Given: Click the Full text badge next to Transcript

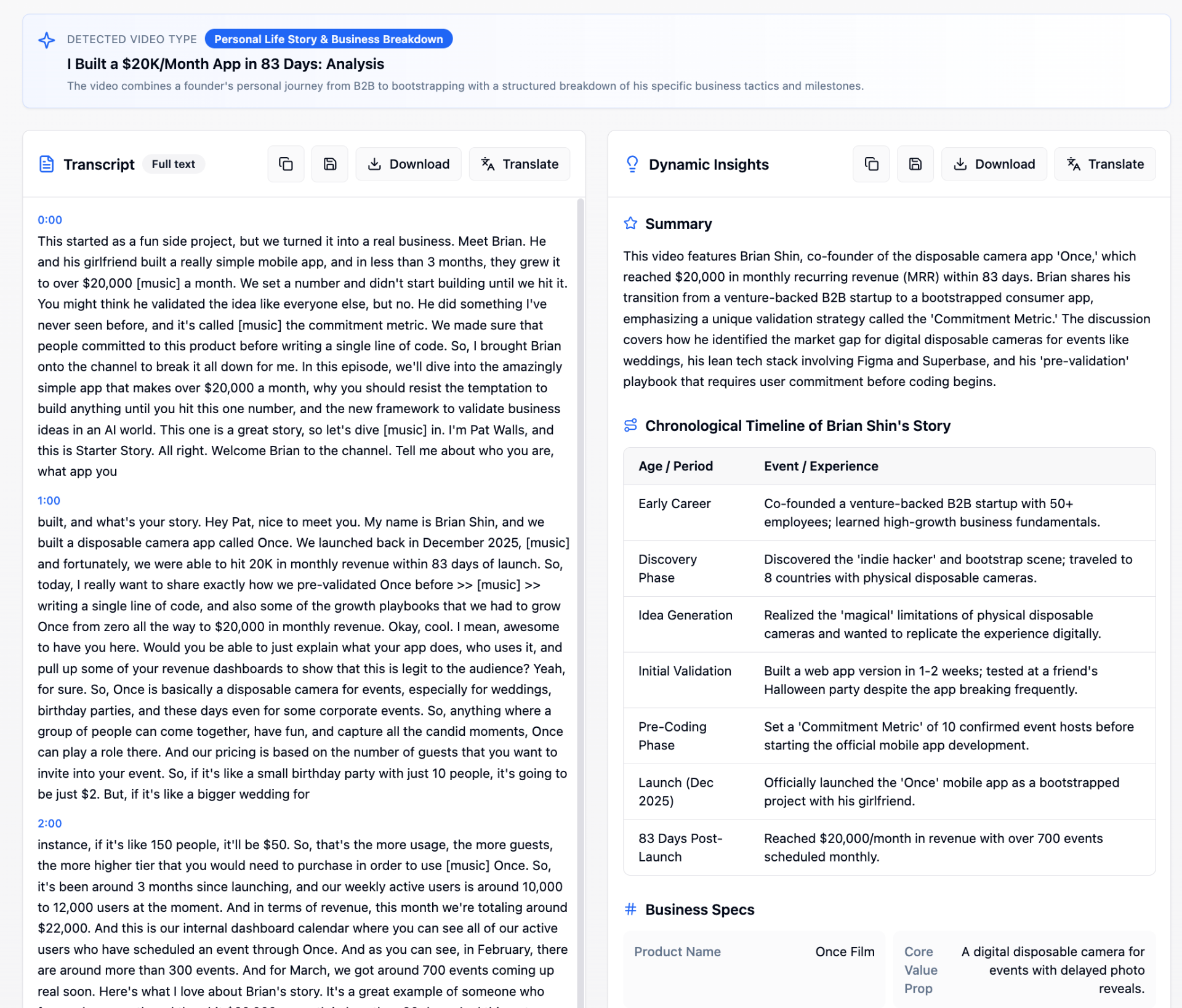Looking at the screenshot, I should click(174, 164).
